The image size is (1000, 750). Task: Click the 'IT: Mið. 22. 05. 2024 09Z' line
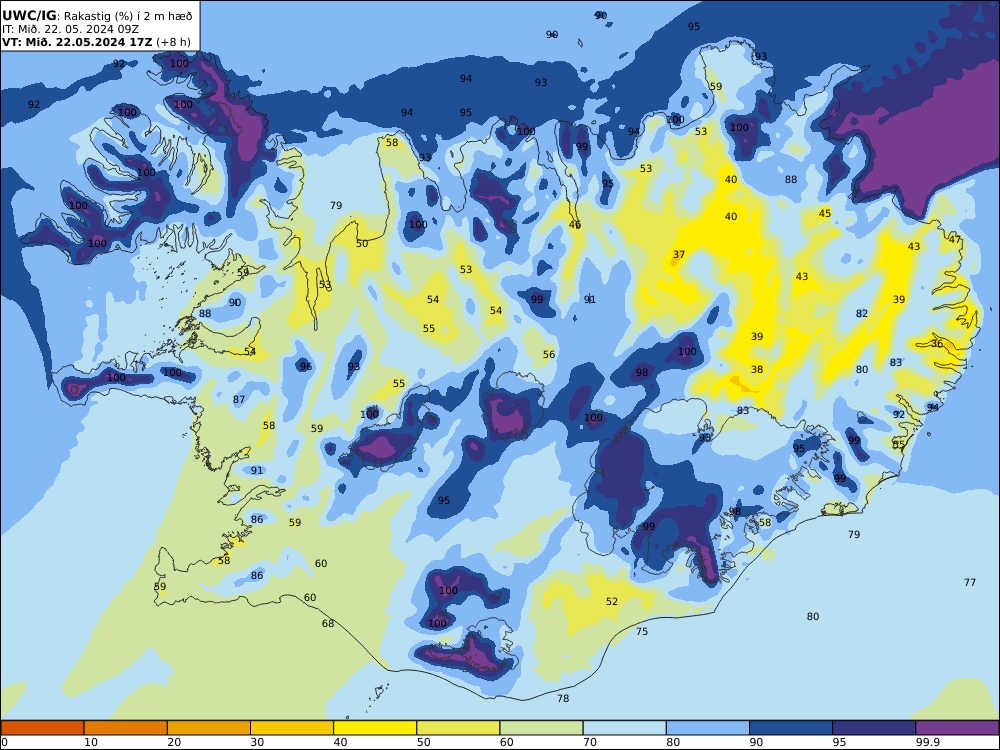(70, 29)
